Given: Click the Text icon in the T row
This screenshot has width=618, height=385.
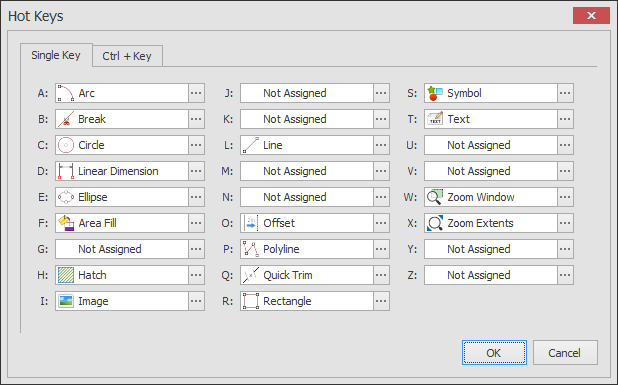Looking at the screenshot, I should pos(435,119).
